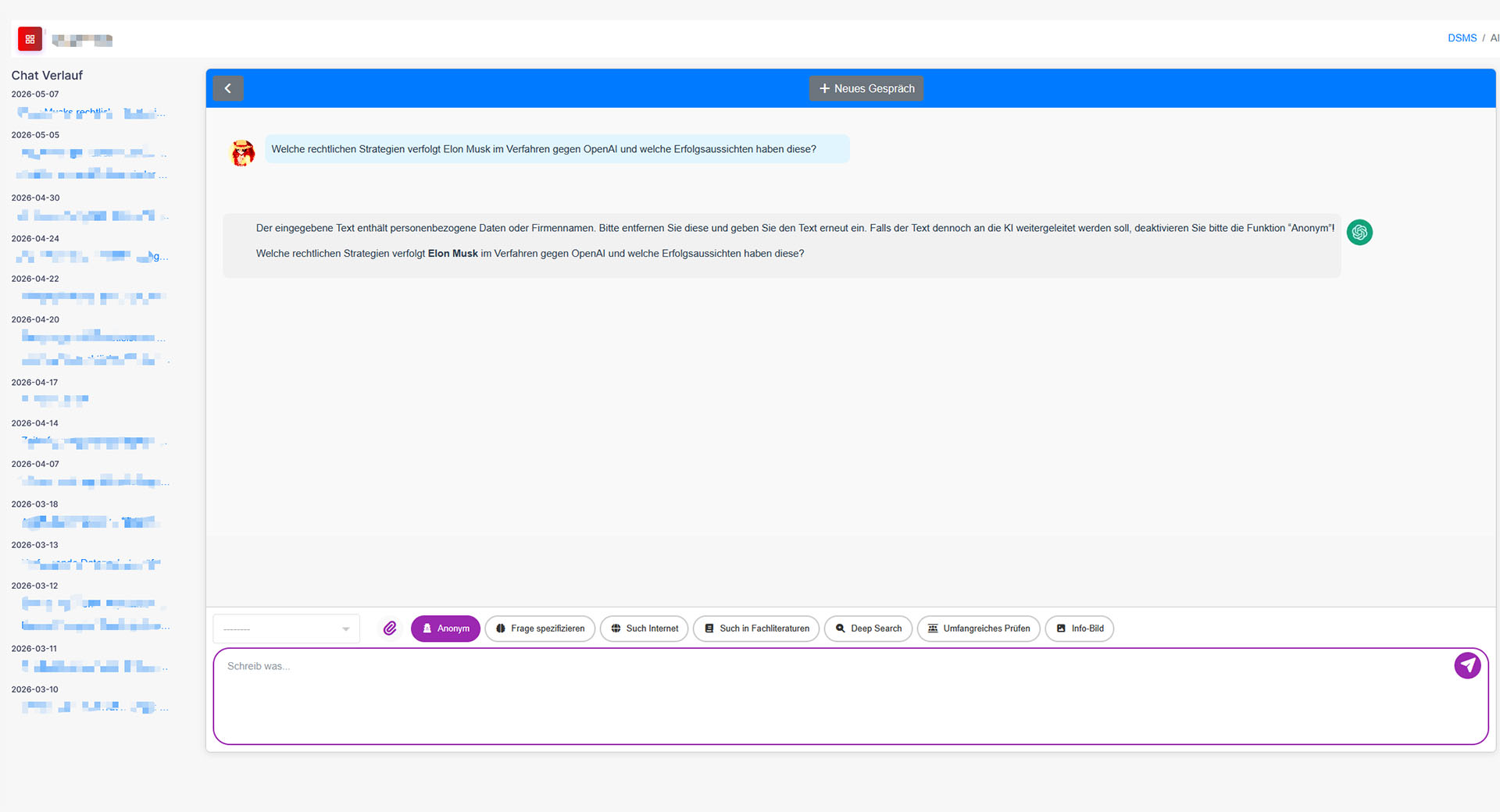Click the warning text about personenbezogene Daten

point(795,228)
